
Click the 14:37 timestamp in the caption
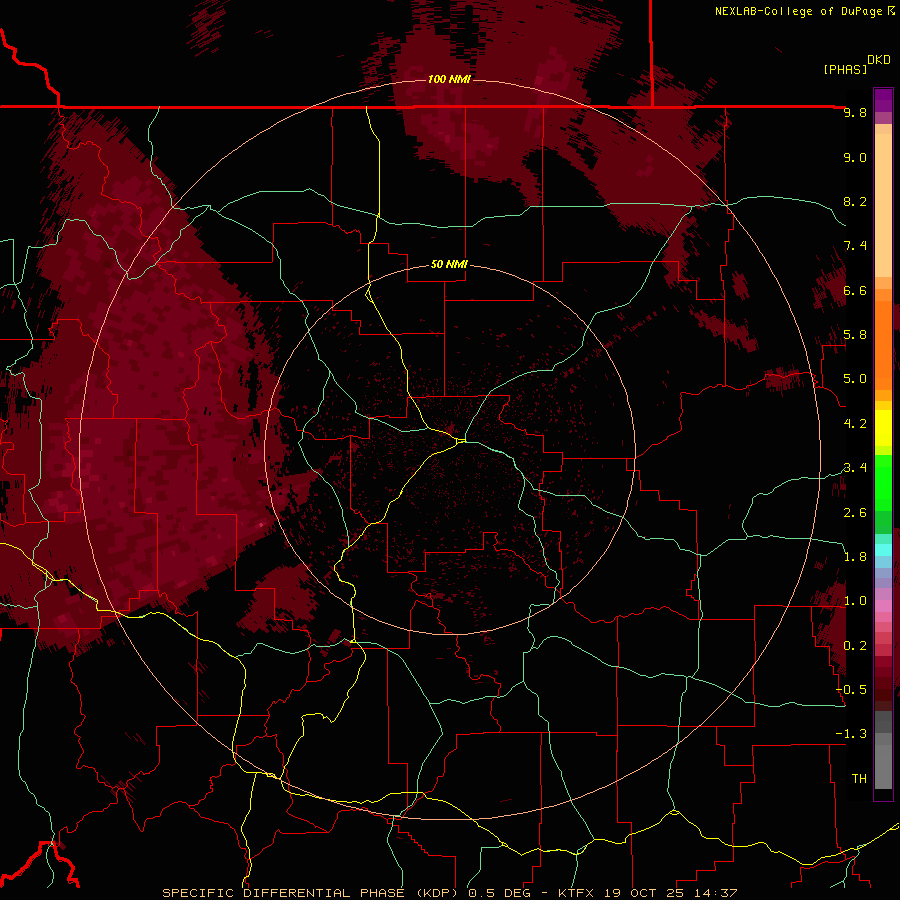click(714, 893)
